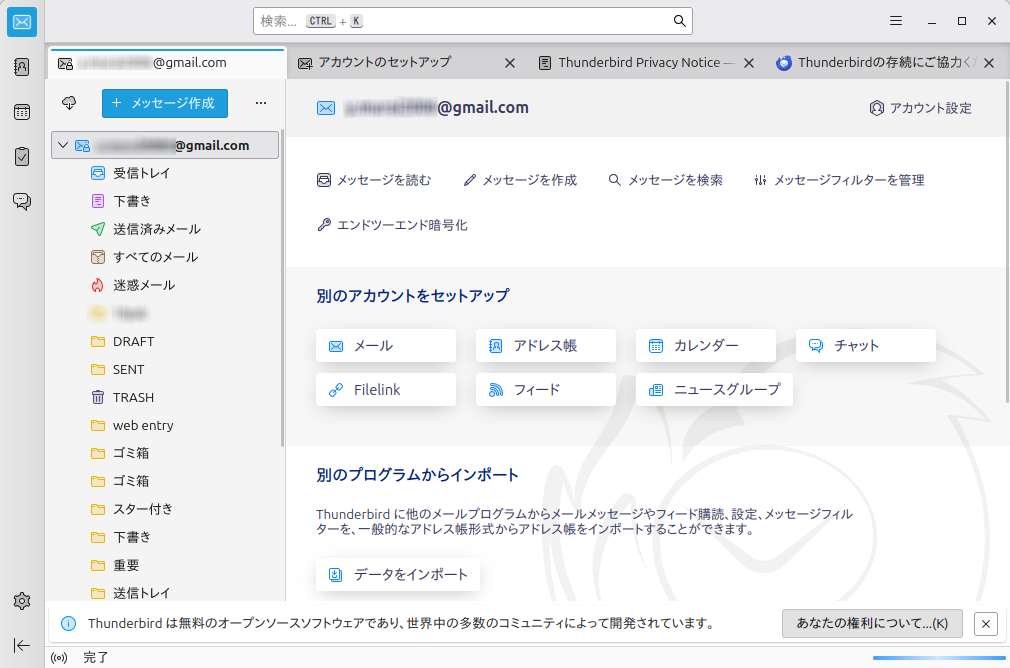Click the メッセージ作成 button

click(165, 103)
